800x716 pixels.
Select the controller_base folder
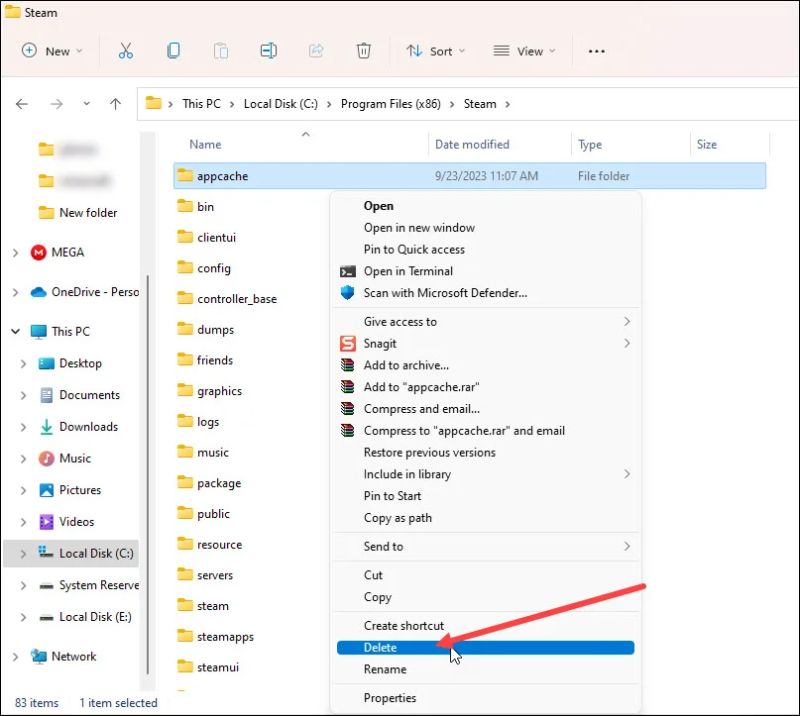click(x=237, y=299)
